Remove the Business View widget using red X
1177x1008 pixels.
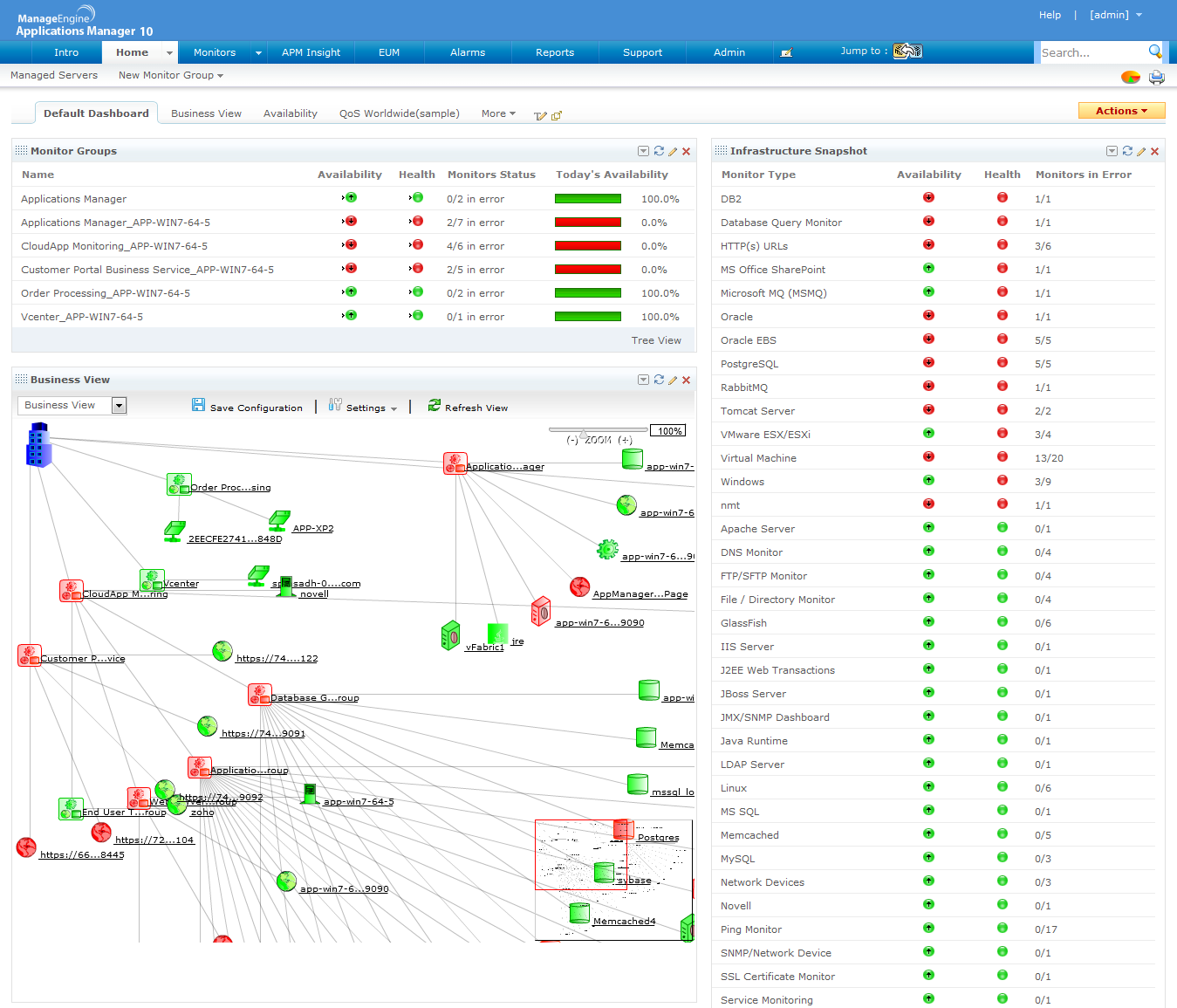[686, 380]
